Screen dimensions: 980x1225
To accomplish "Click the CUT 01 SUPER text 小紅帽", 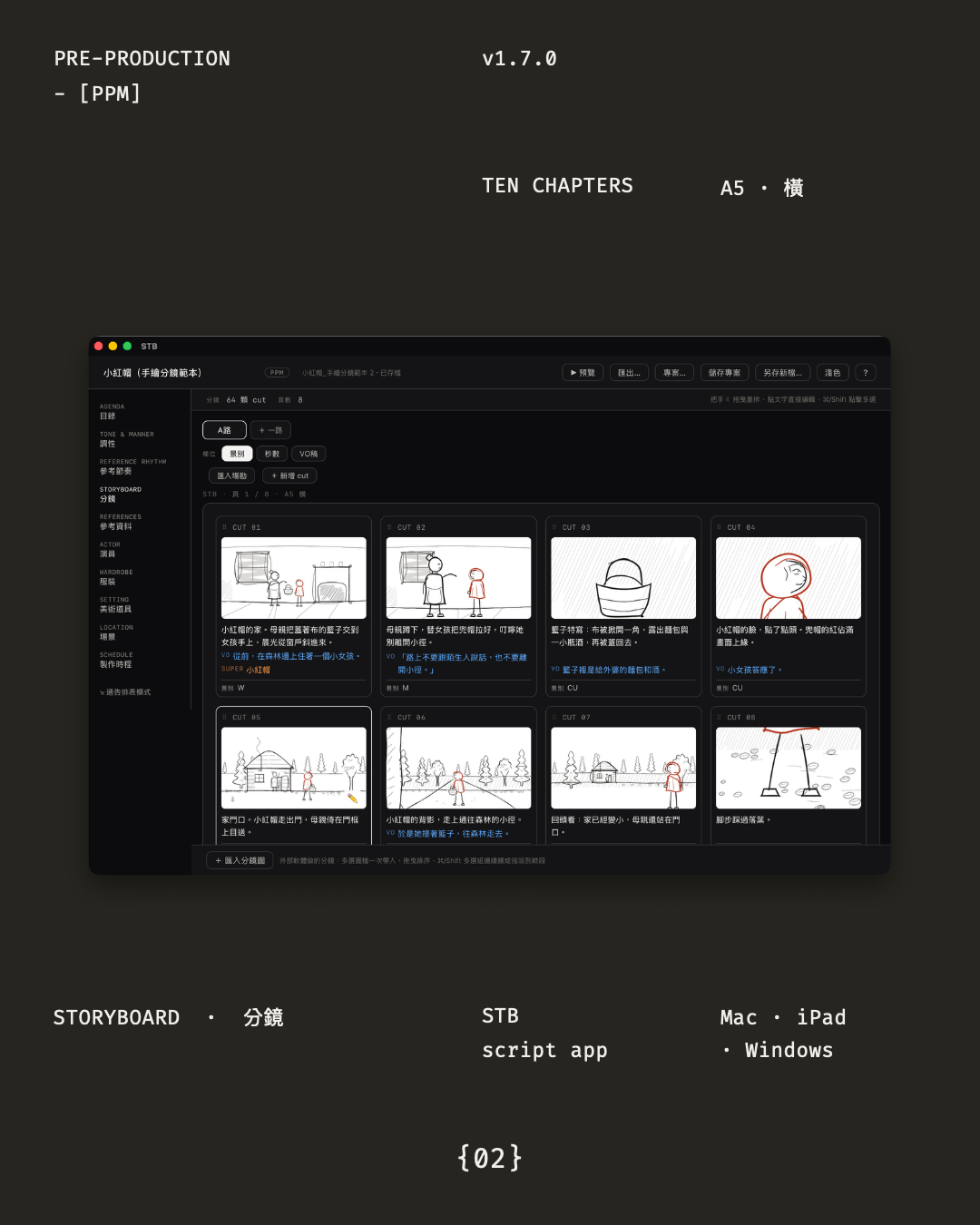I will click(259, 670).
